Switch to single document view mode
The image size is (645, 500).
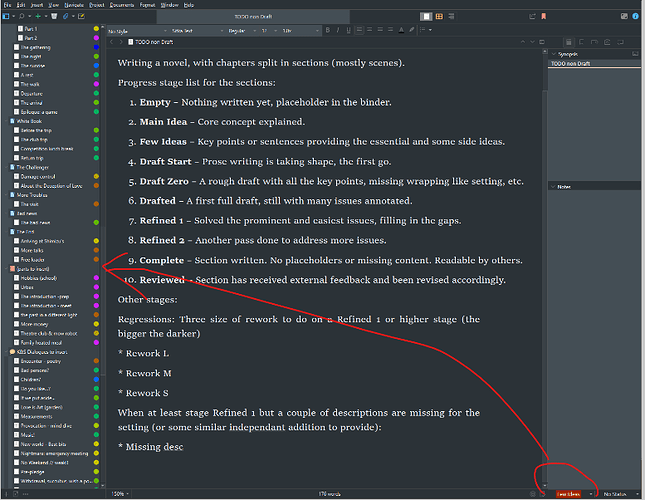pyautogui.click(x=426, y=16)
